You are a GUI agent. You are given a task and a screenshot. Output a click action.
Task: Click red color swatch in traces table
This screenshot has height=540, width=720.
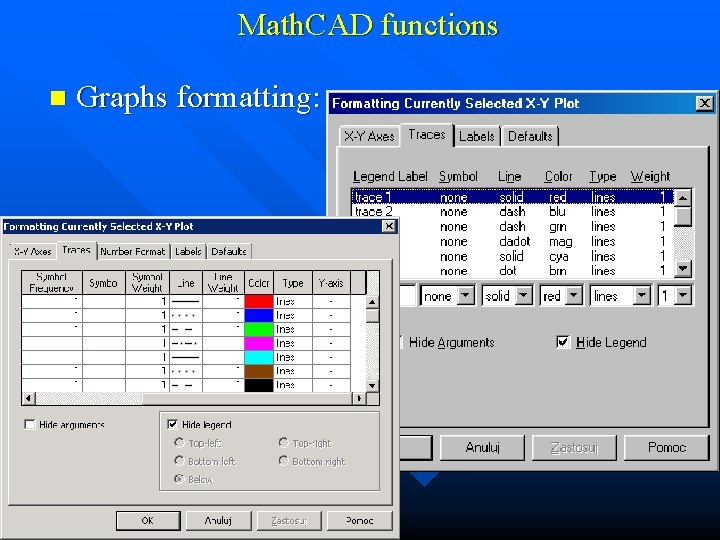click(259, 301)
